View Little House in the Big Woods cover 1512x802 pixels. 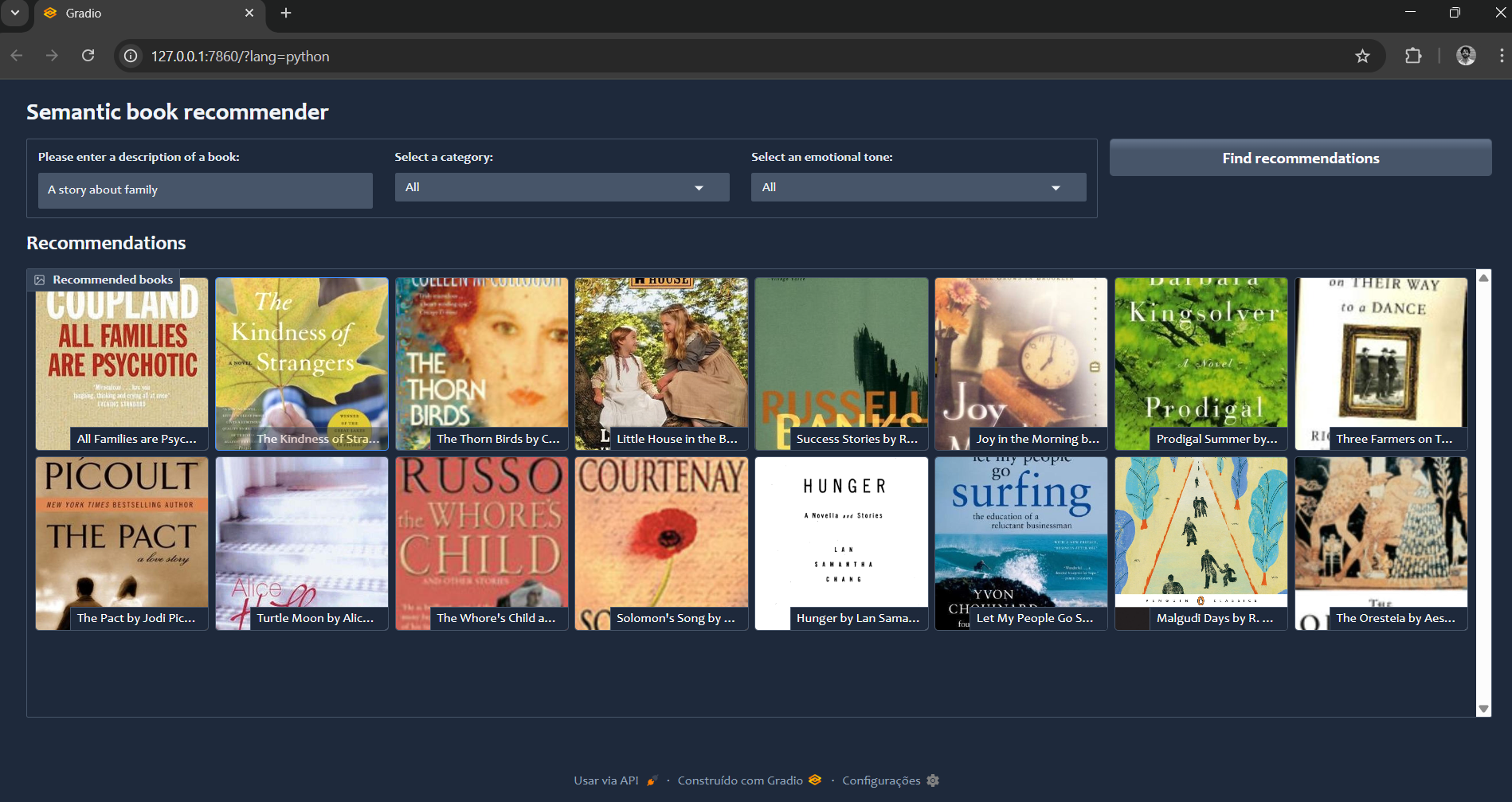click(x=661, y=364)
